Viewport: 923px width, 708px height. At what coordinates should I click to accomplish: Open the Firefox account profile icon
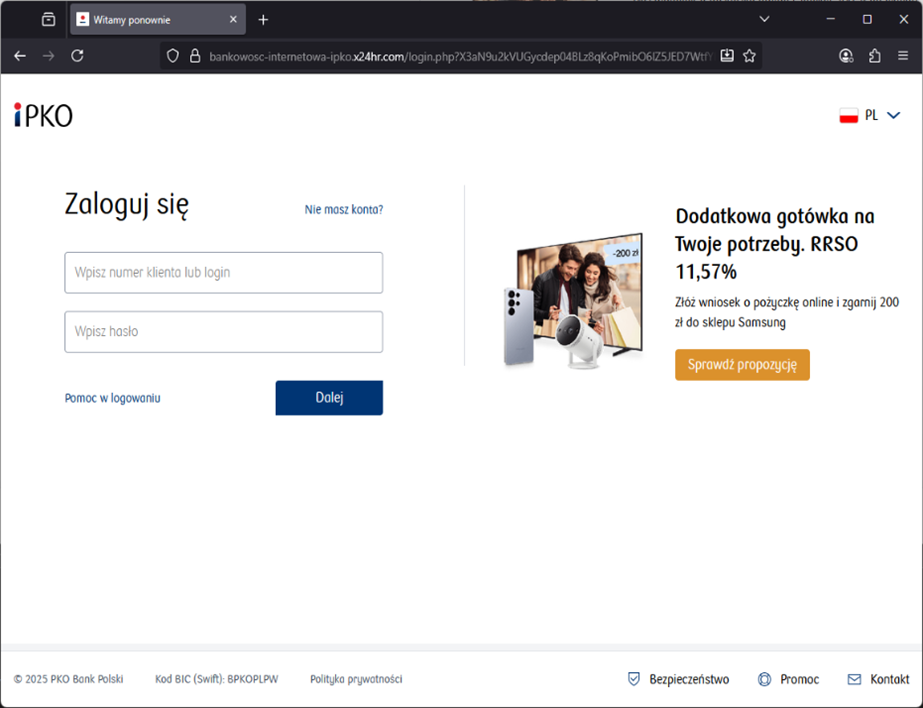pyautogui.click(x=846, y=56)
